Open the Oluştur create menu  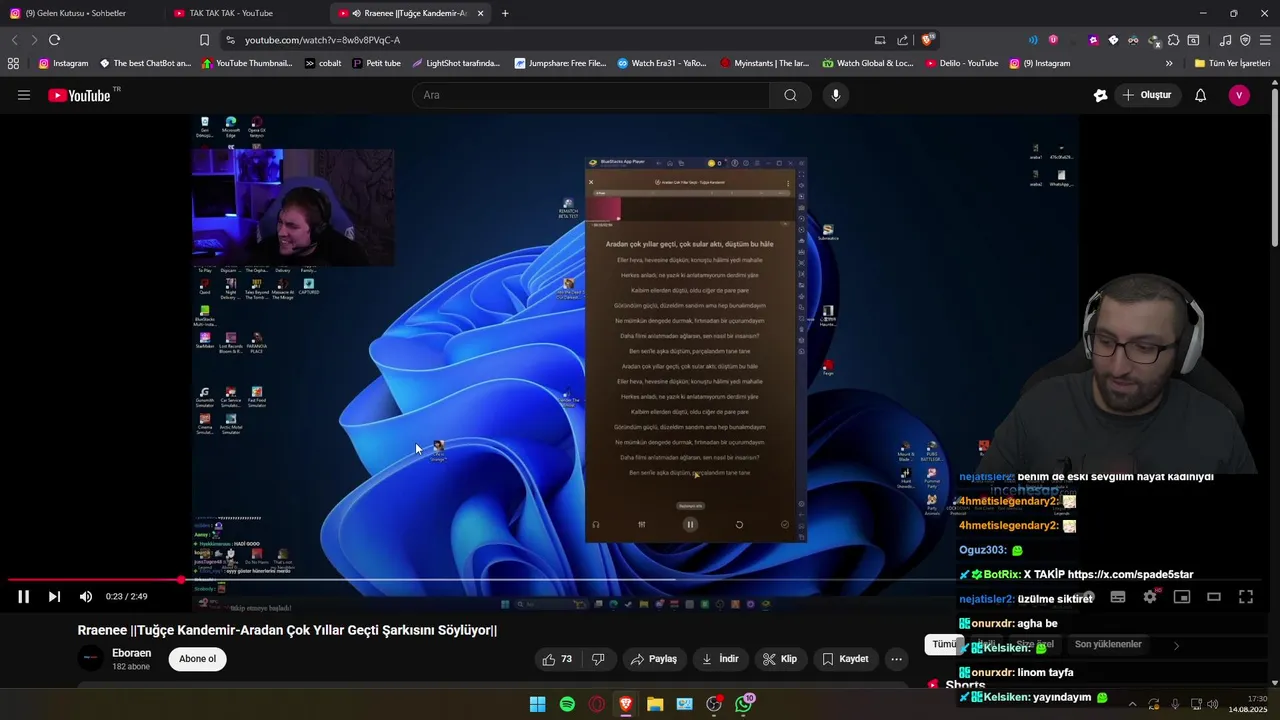click(x=1147, y=95)
